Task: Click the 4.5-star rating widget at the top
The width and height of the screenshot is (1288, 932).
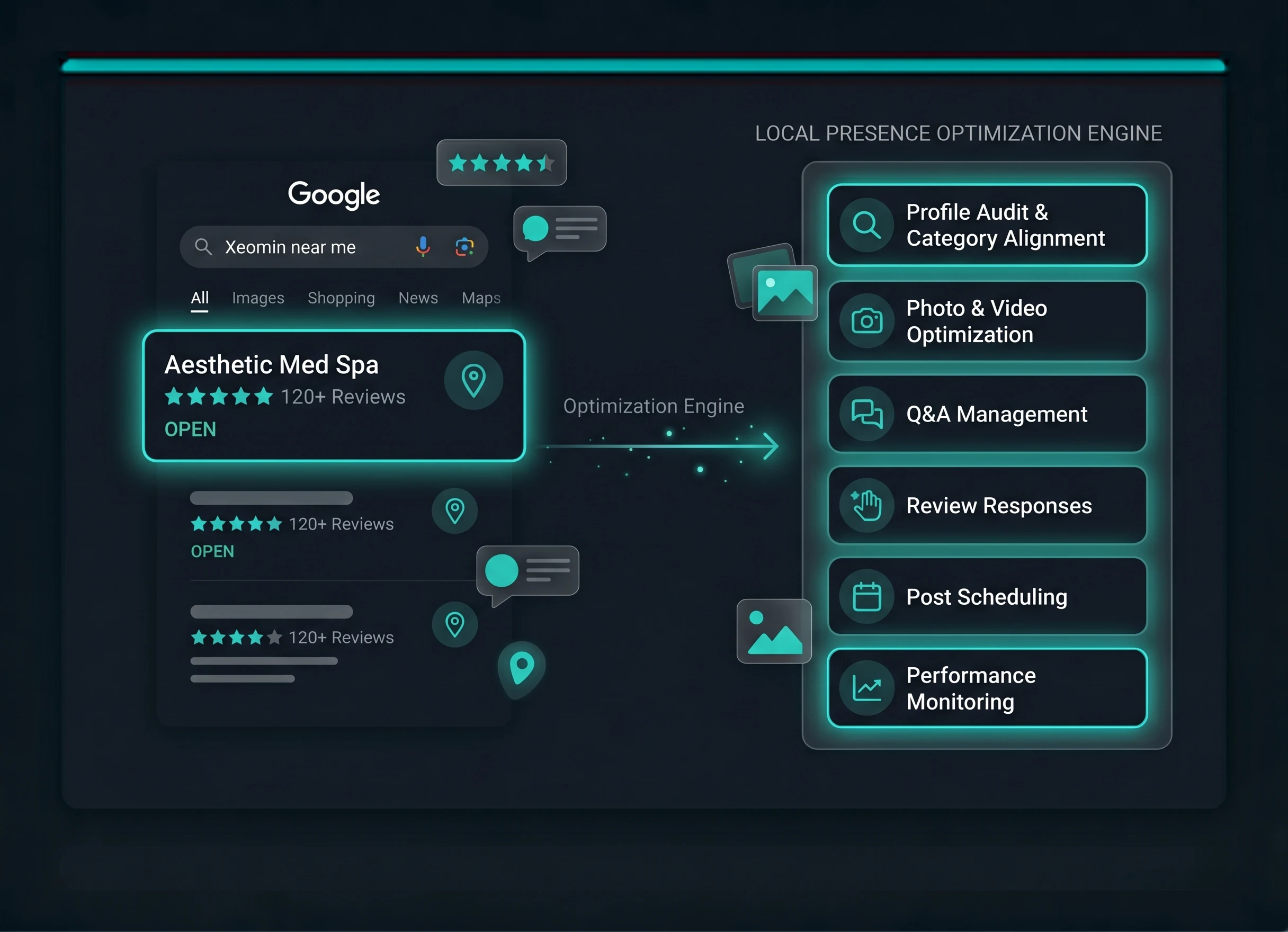Action: click(502, 163)
